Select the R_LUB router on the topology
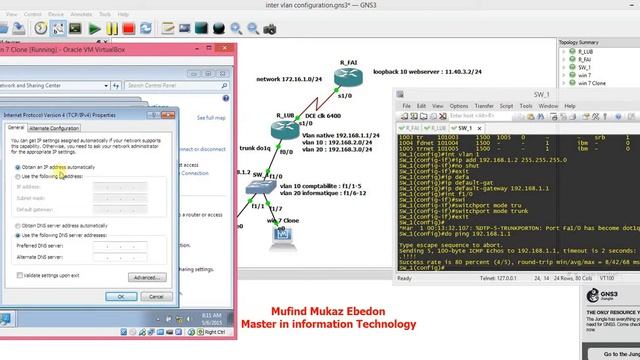Image resolution: width=640 pixels, height=360 pixels. coord(285,130)
